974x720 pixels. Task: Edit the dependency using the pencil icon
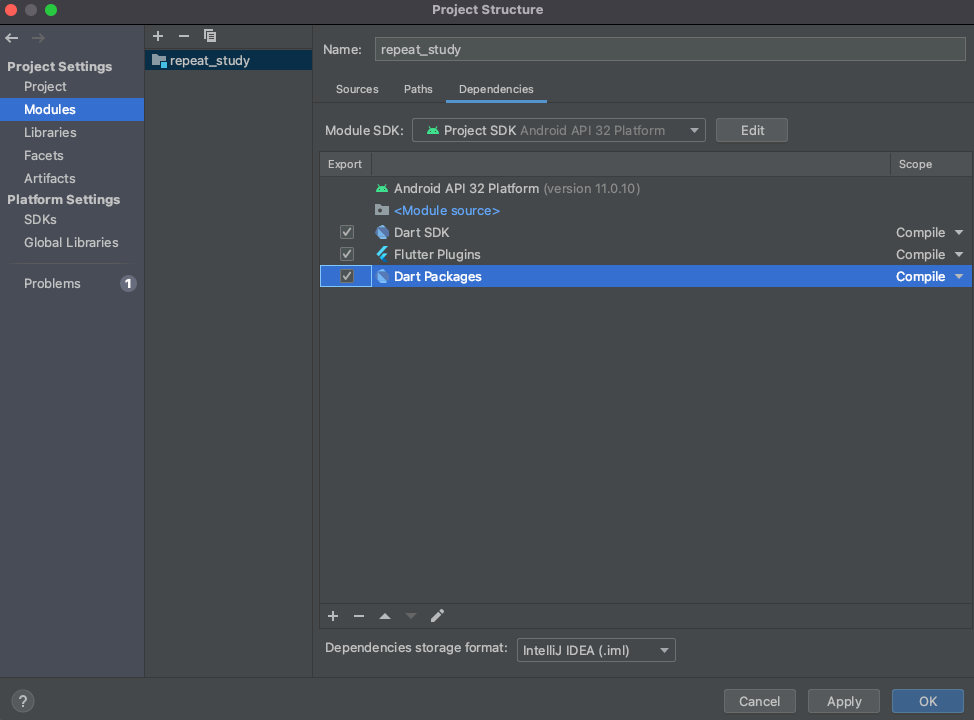point(437,616)
